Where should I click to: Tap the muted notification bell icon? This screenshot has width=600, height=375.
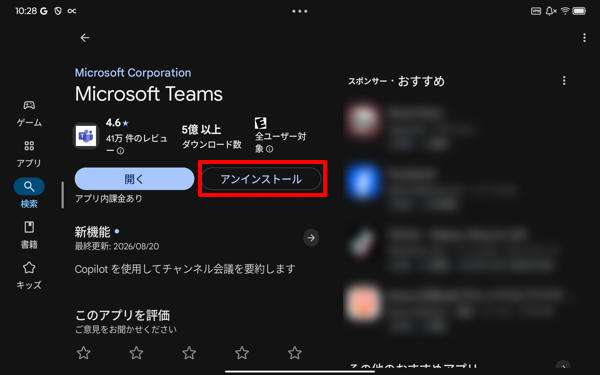551,11
